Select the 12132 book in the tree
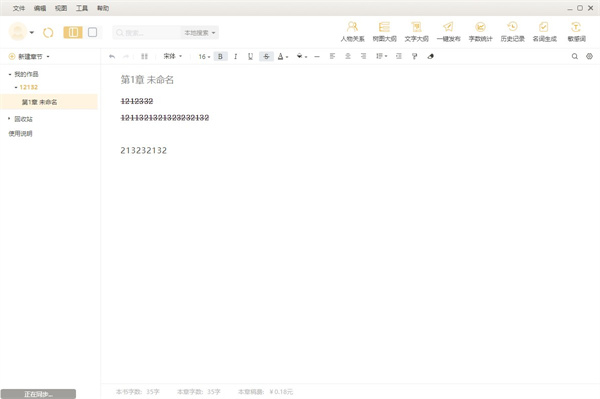This screenshot has height=399, width=600. pos(29,87)
